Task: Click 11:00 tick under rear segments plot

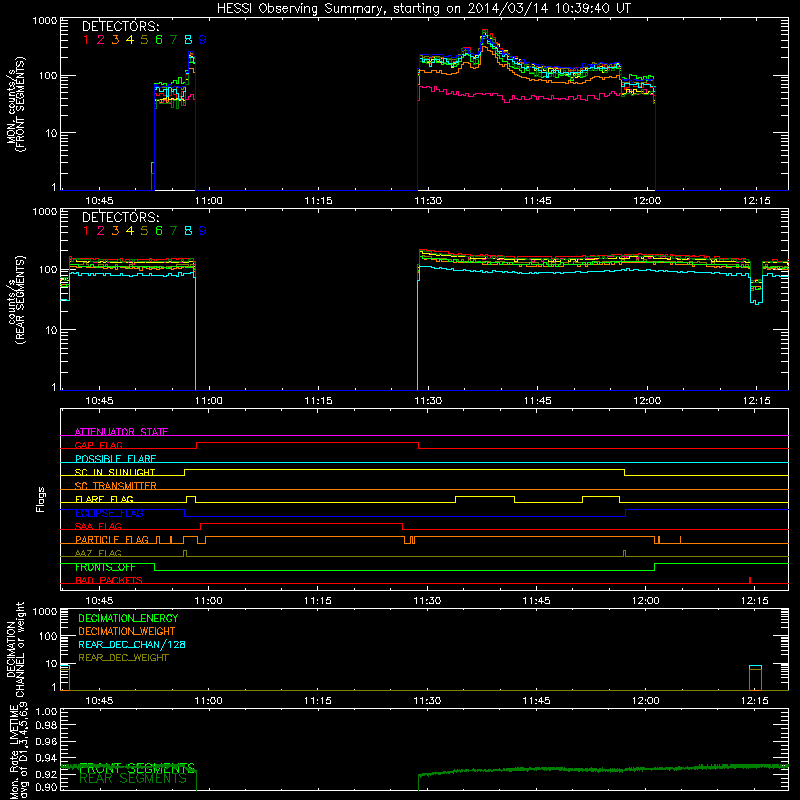Action: coord(209,401)
